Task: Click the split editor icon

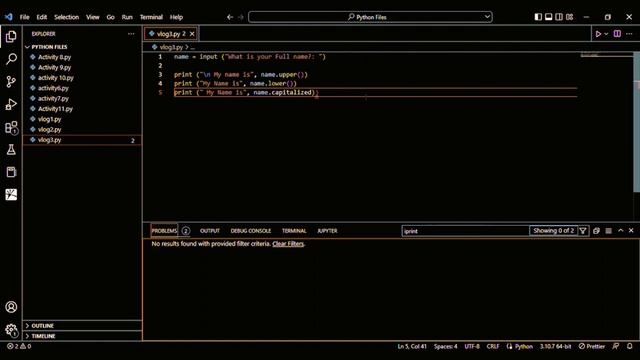Action: 617,34
